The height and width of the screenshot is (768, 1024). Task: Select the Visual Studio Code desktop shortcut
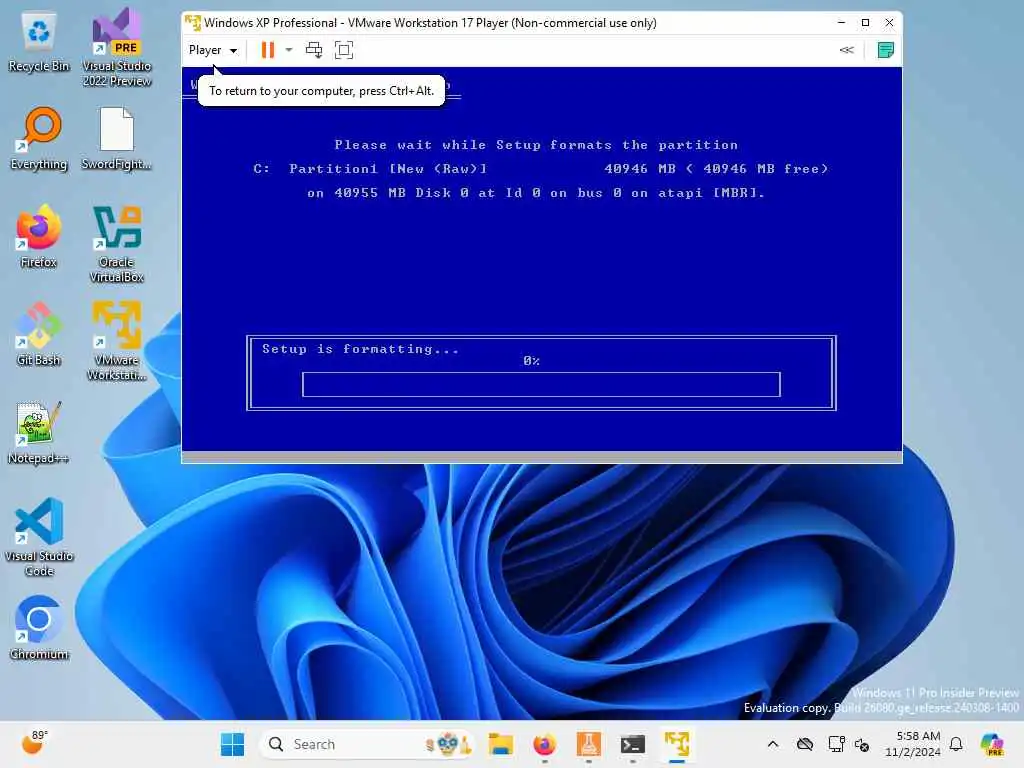39,537
